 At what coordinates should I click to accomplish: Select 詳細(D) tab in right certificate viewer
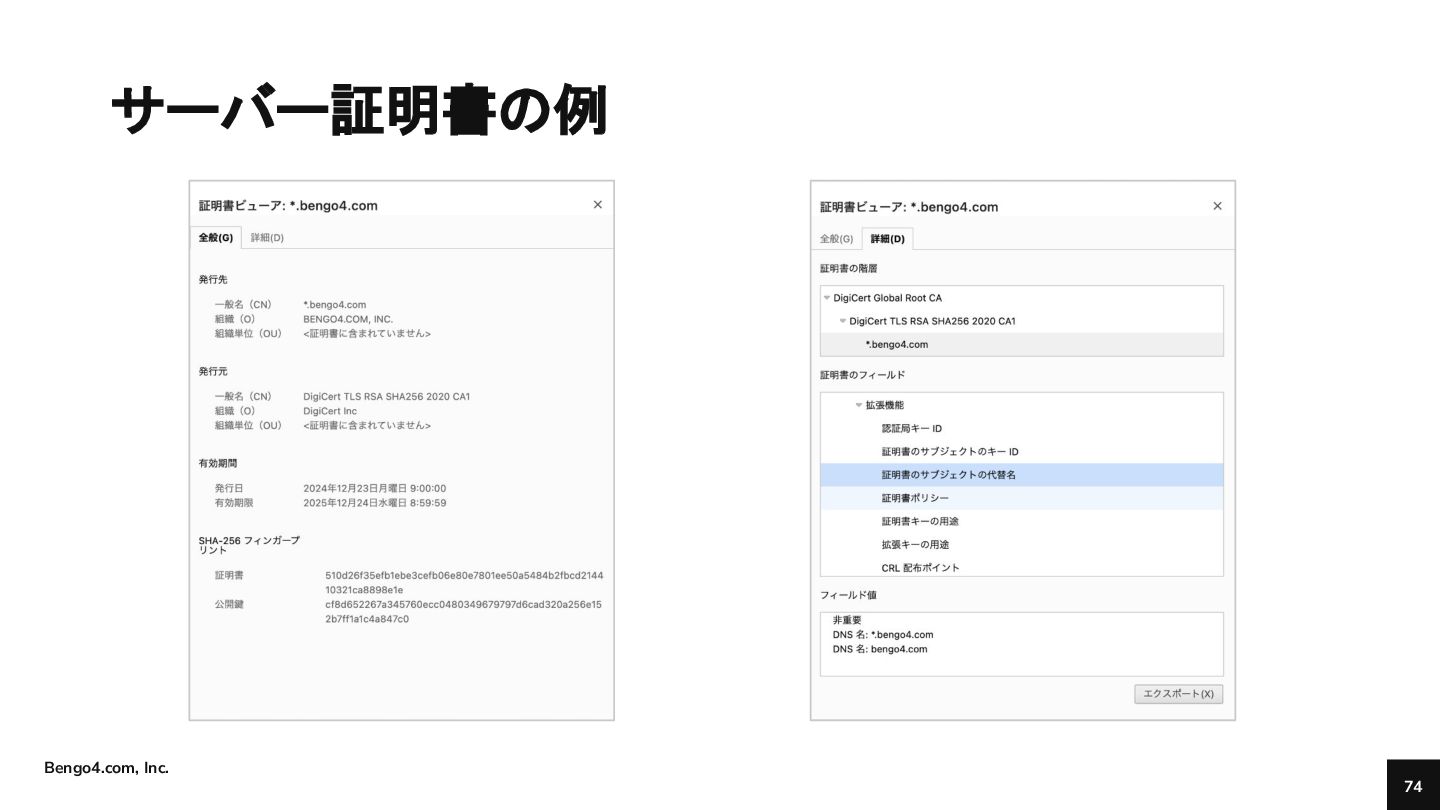[x=887, y=239]
